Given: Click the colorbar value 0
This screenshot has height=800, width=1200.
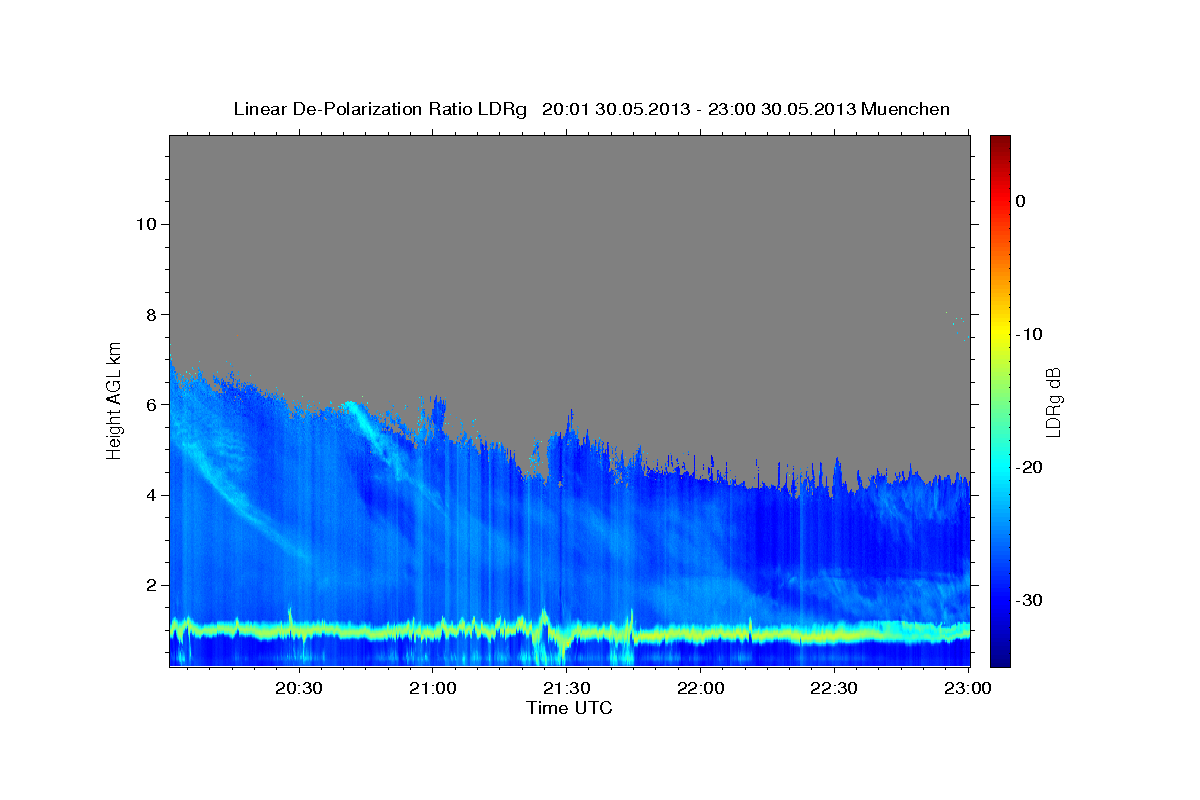Looking at the screenshot, I should click(x=1020, y=201).
